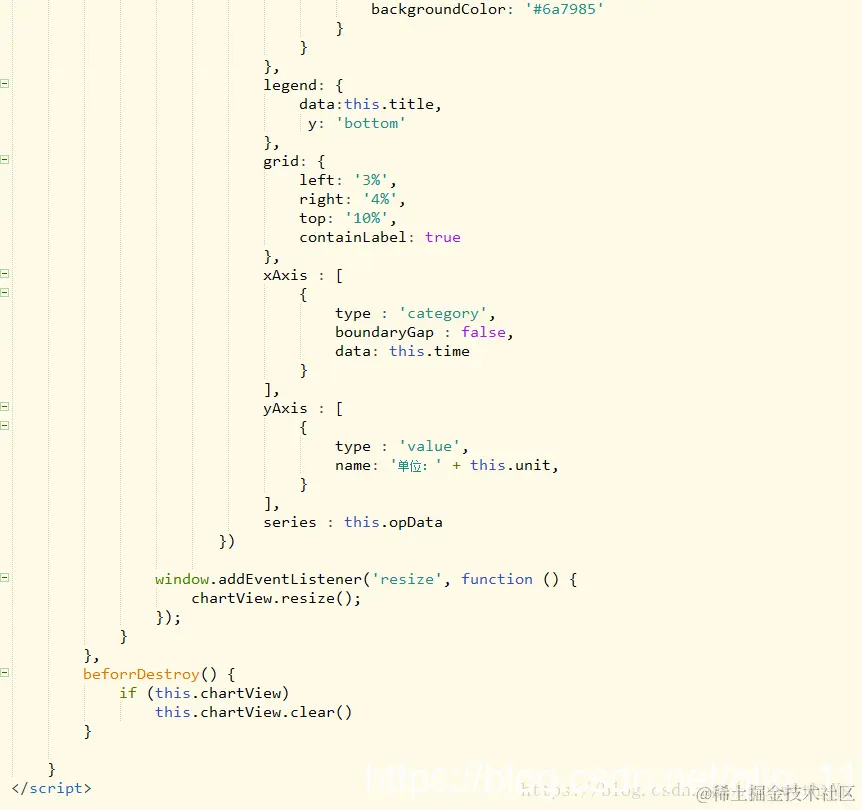
Task: Click the 'legend: {' key
Action: [x=303, y=85]
